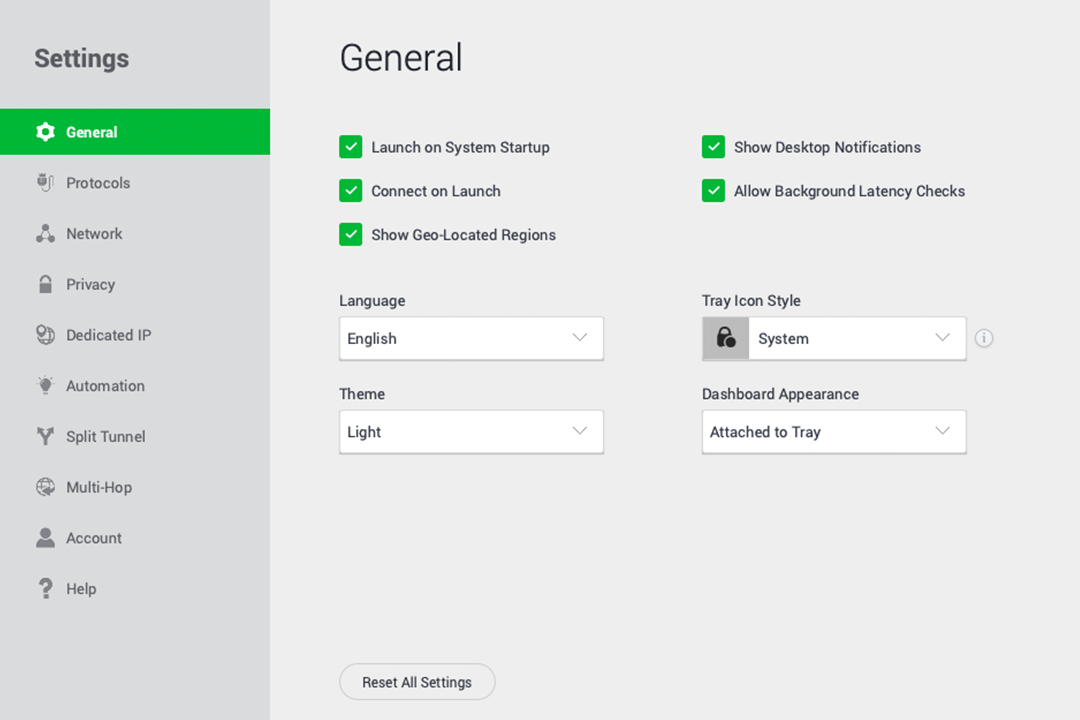Uncheck Launch on System Startup
Viewport: 1080px width, 720px height.
[350, 147]
